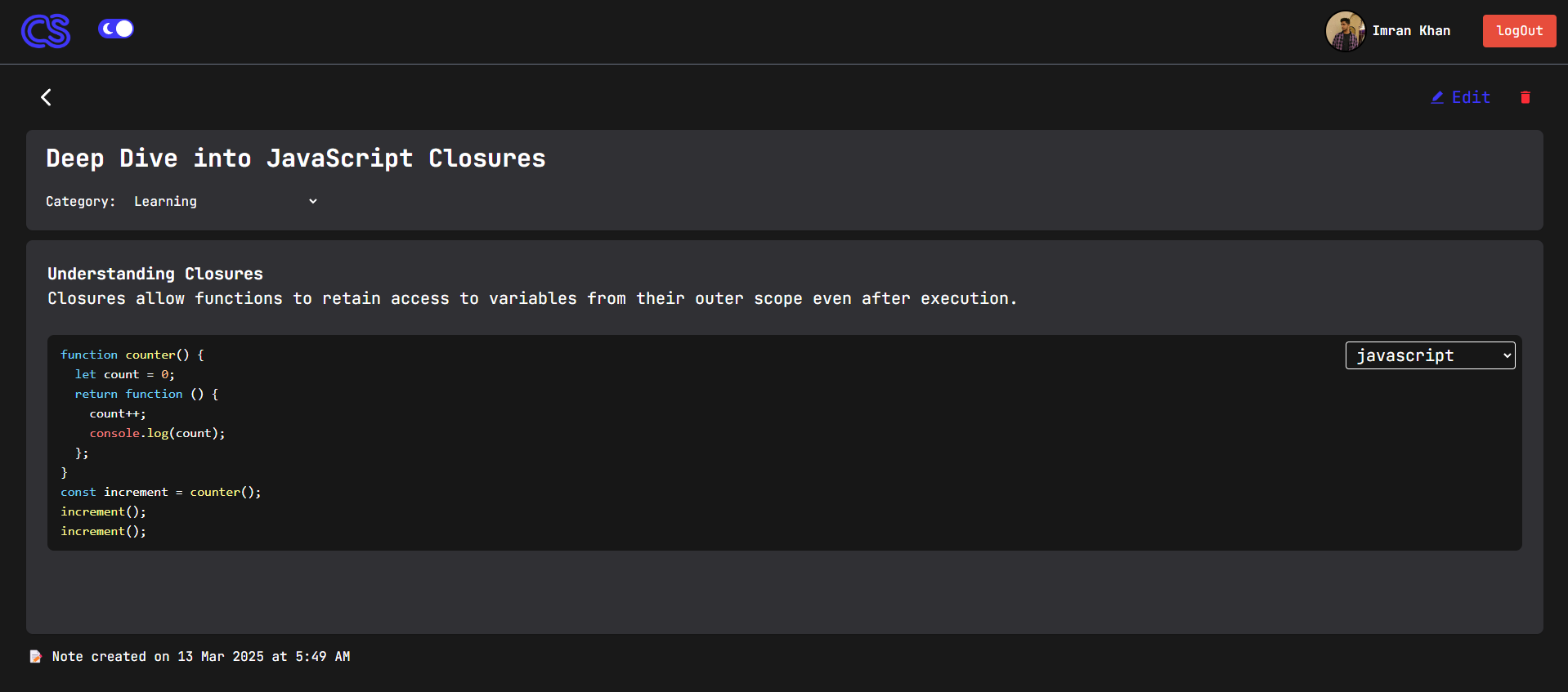The height and width of the screenshot is (692, 1568).
Task: Open the Category Learning dropdown
Action: 226,201
